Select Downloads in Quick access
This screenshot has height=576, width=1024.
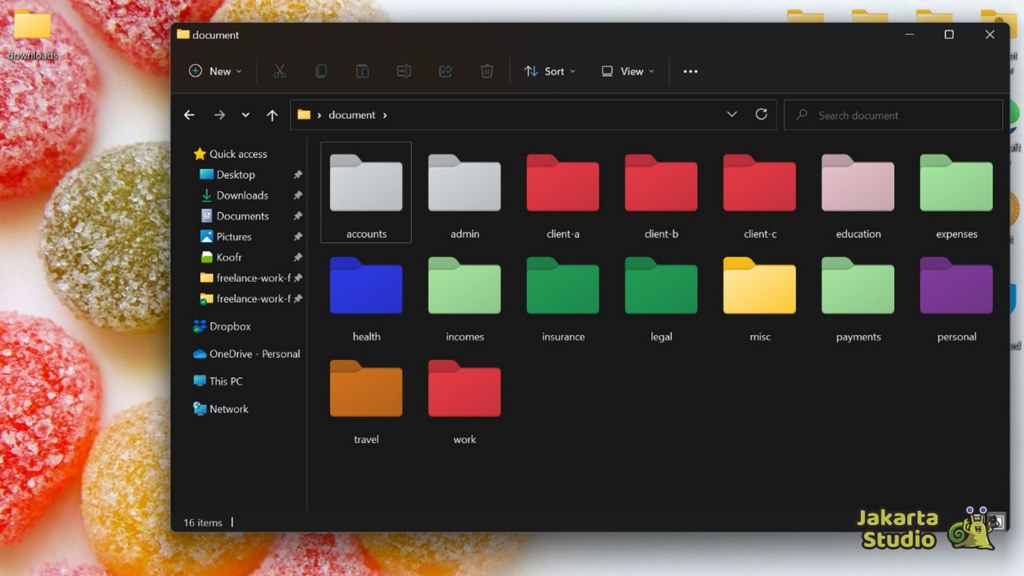click(242, 195)
